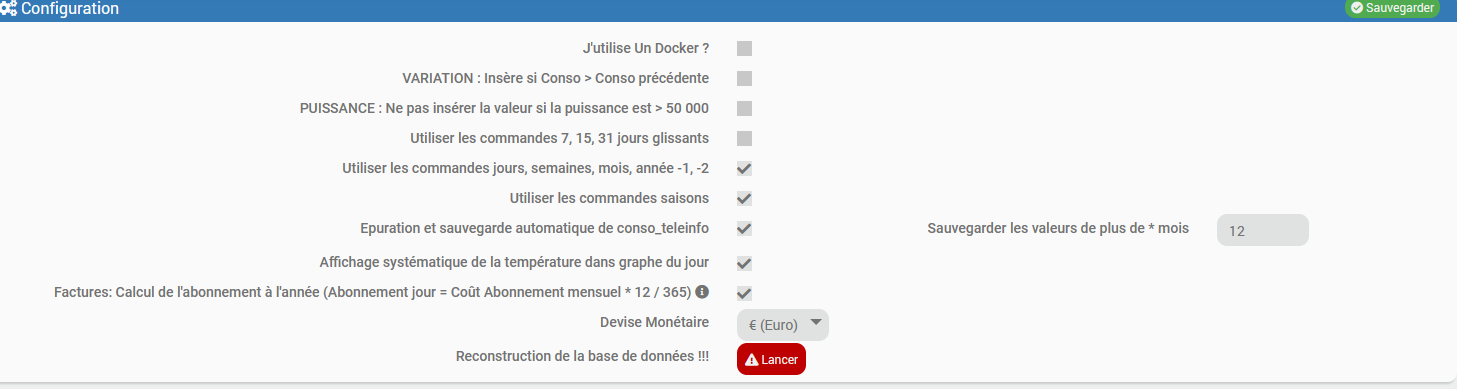Uncheck commandes jours, semaines, mois, année

[x=745, y=168]
